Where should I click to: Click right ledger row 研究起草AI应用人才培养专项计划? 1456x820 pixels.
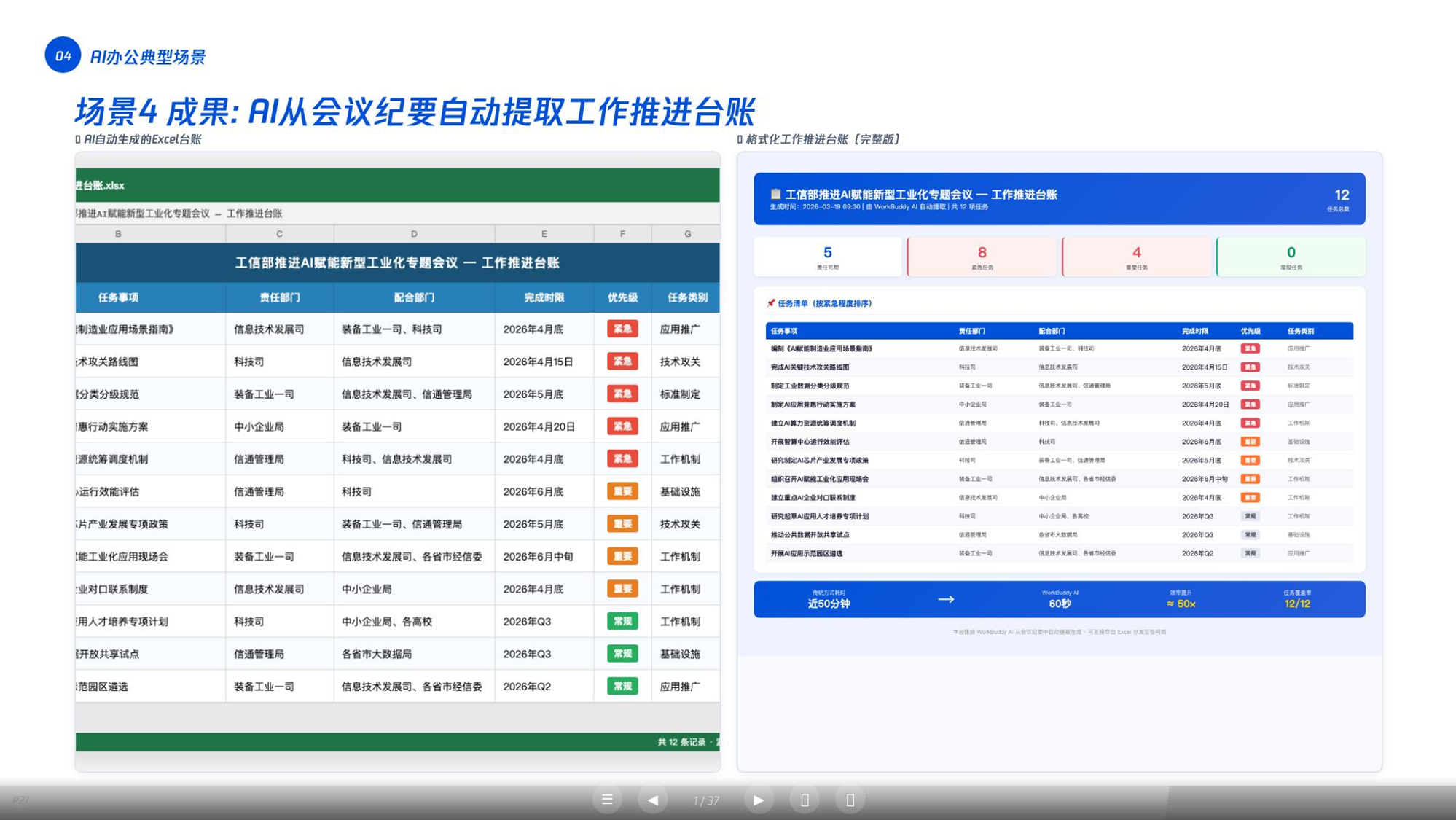(1059, 516)
